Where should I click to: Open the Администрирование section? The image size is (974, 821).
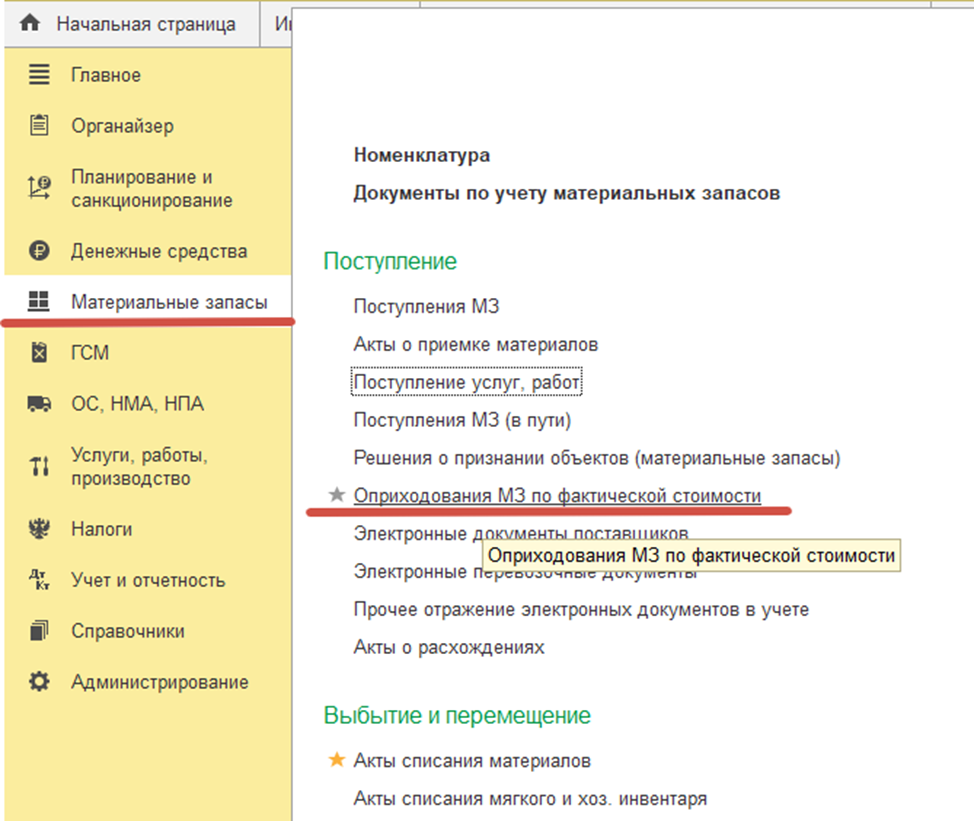coord(160,682)
